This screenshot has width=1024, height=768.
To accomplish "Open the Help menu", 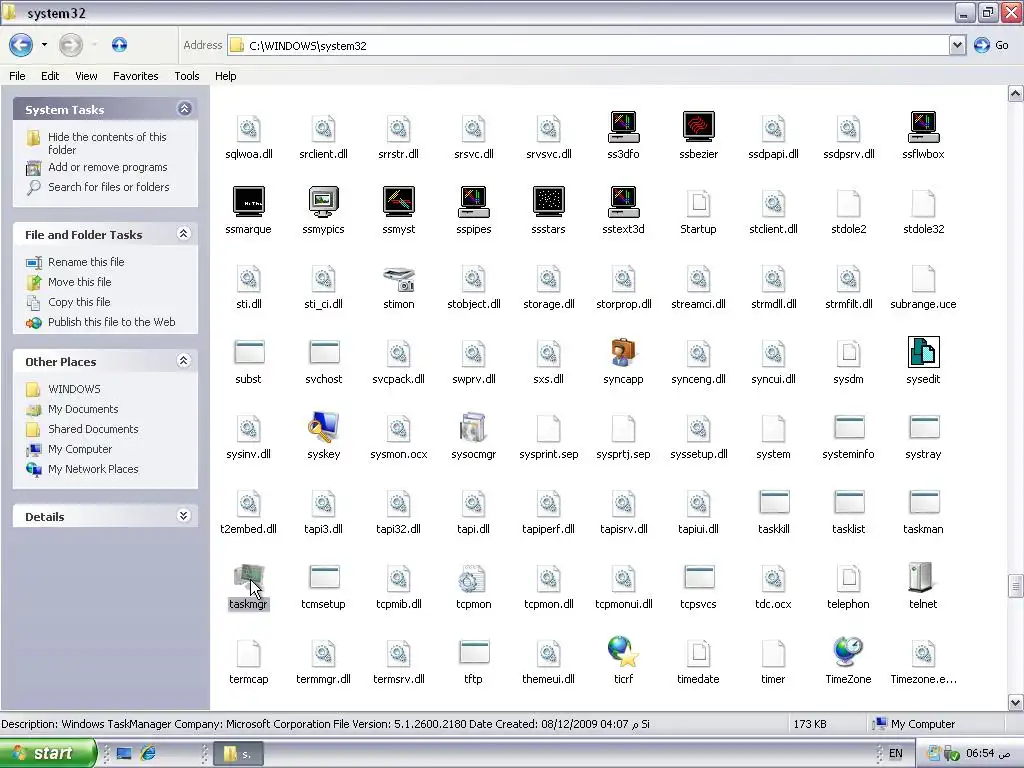I will tap(225, 76).
